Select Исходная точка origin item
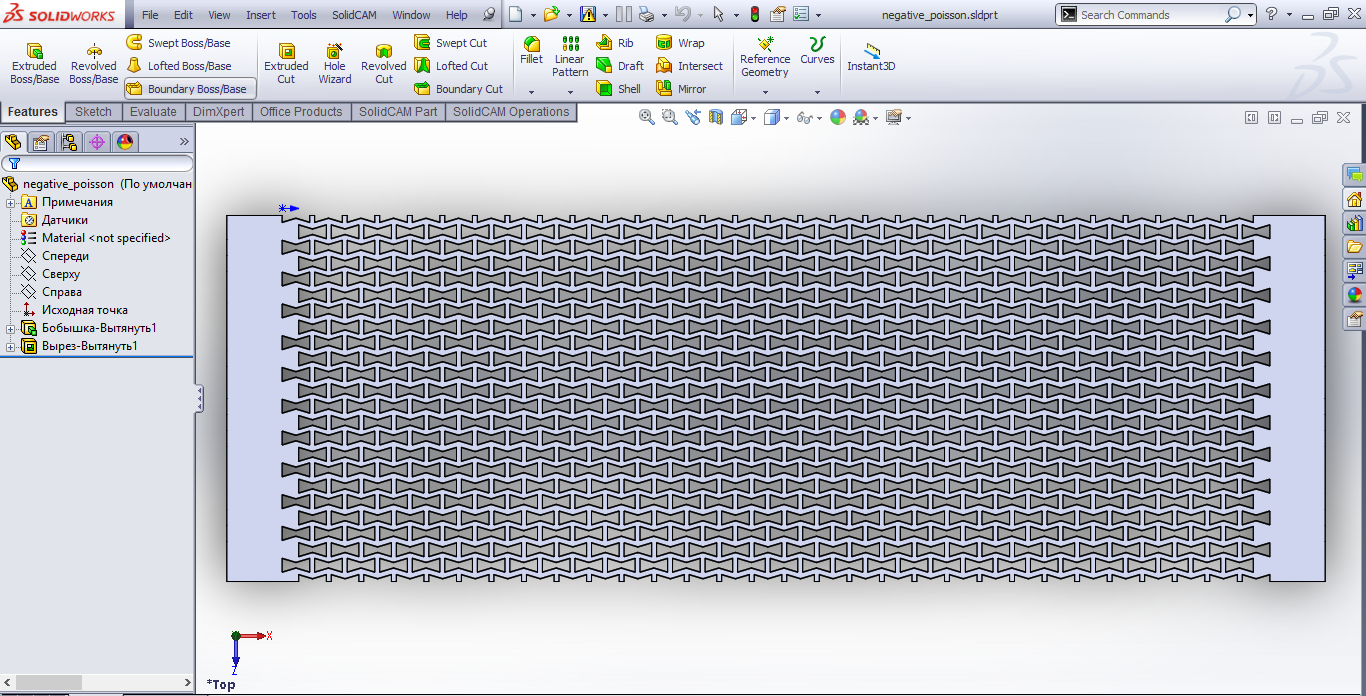The height and width of the screenshot is (696, 1366). pos(85,310)
